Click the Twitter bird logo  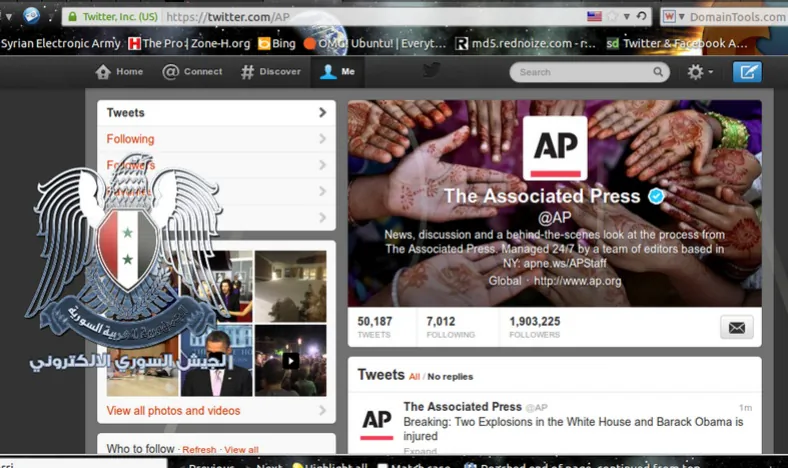pyautogui.click(x=431, y=70)
